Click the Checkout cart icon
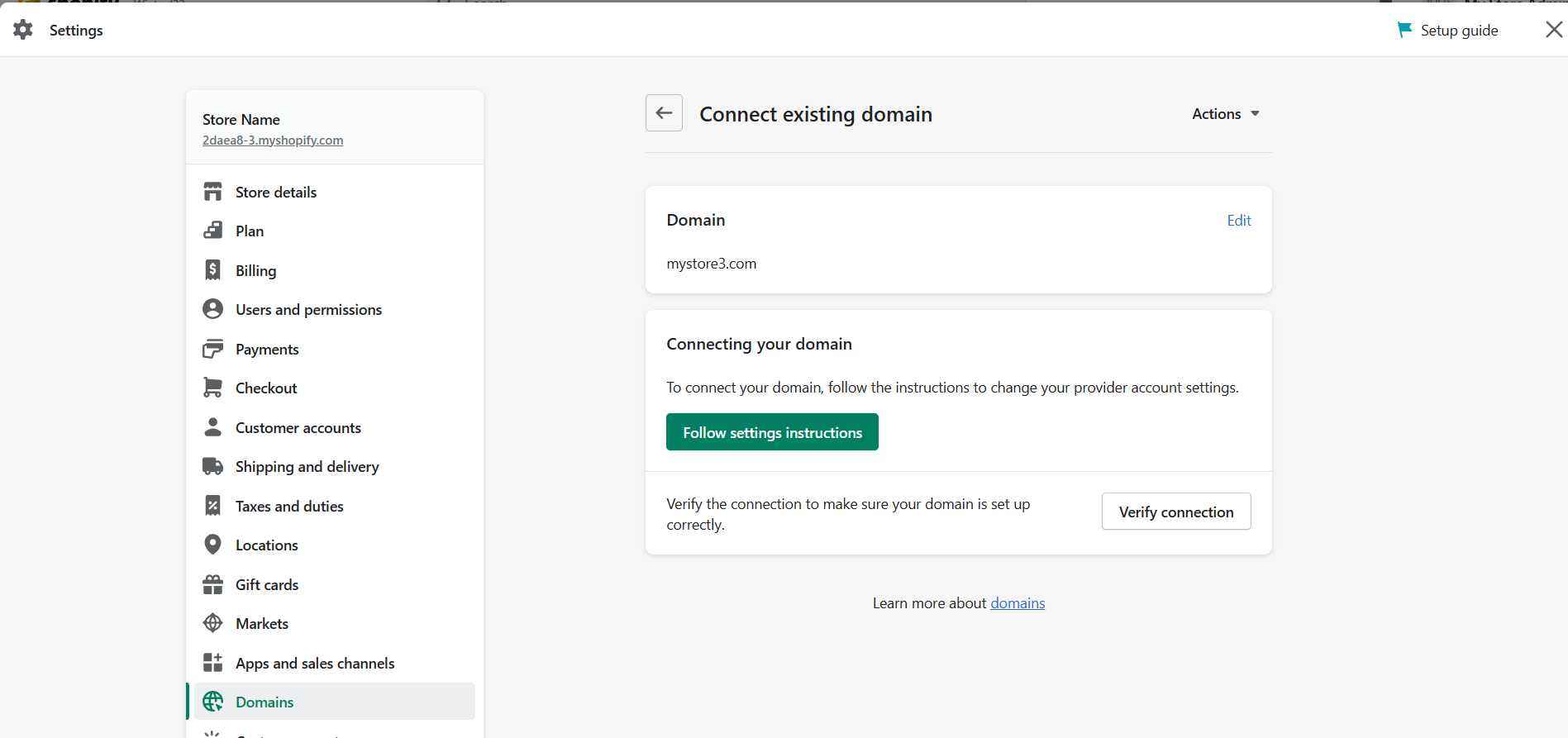The image size is (1568, 738). [x=212, y=388]
